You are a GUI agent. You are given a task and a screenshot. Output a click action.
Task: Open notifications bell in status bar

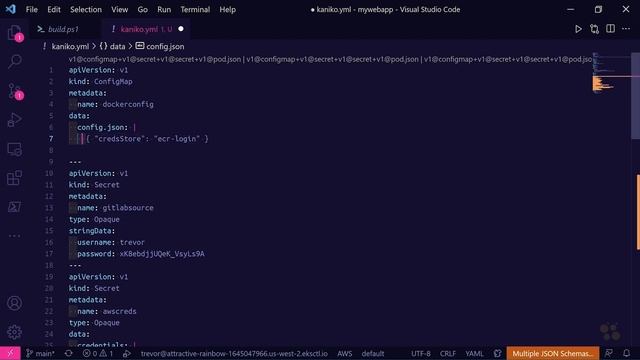tap(627, 353)
